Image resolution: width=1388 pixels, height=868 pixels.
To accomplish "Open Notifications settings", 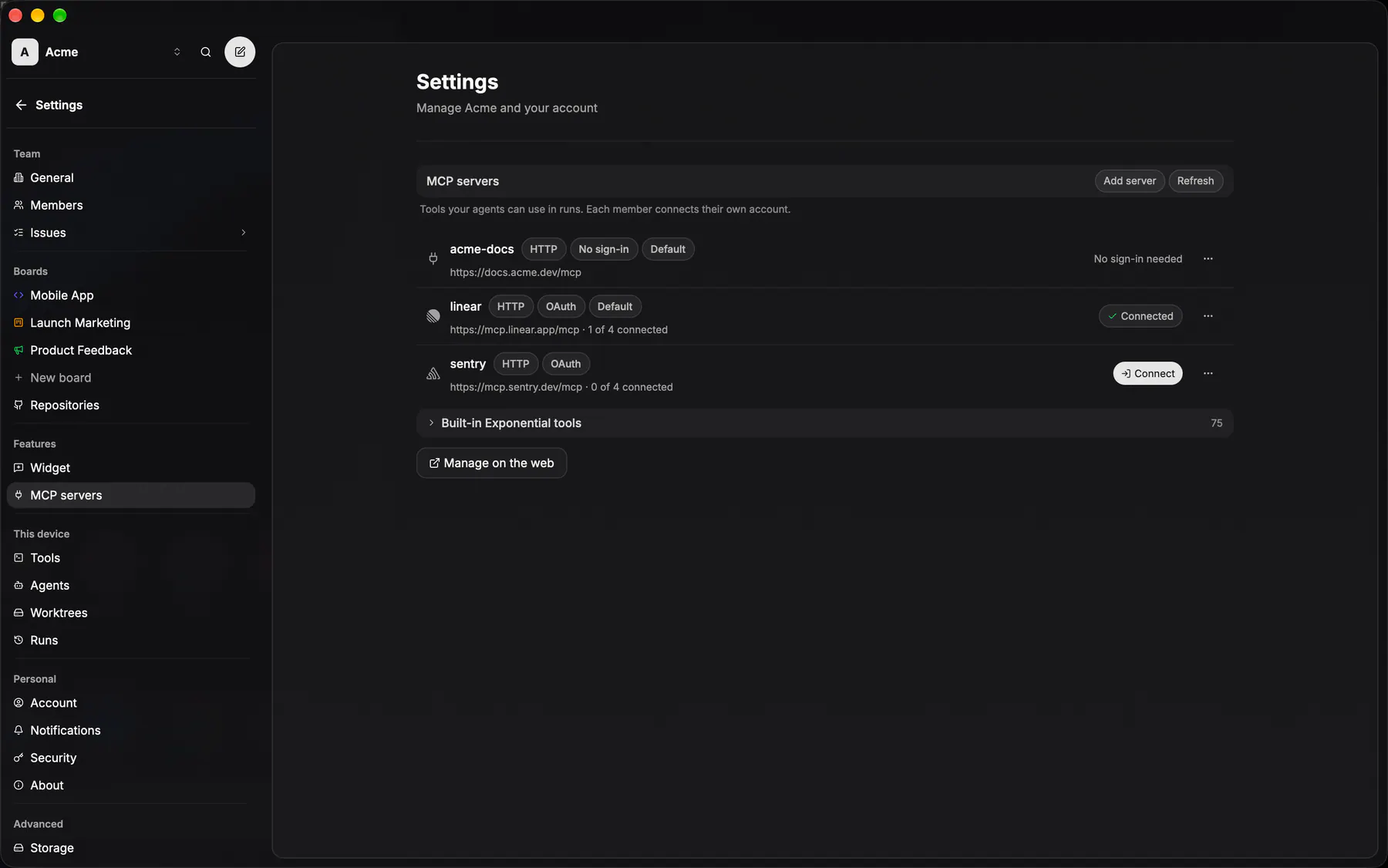I will [x=130, y=731].
